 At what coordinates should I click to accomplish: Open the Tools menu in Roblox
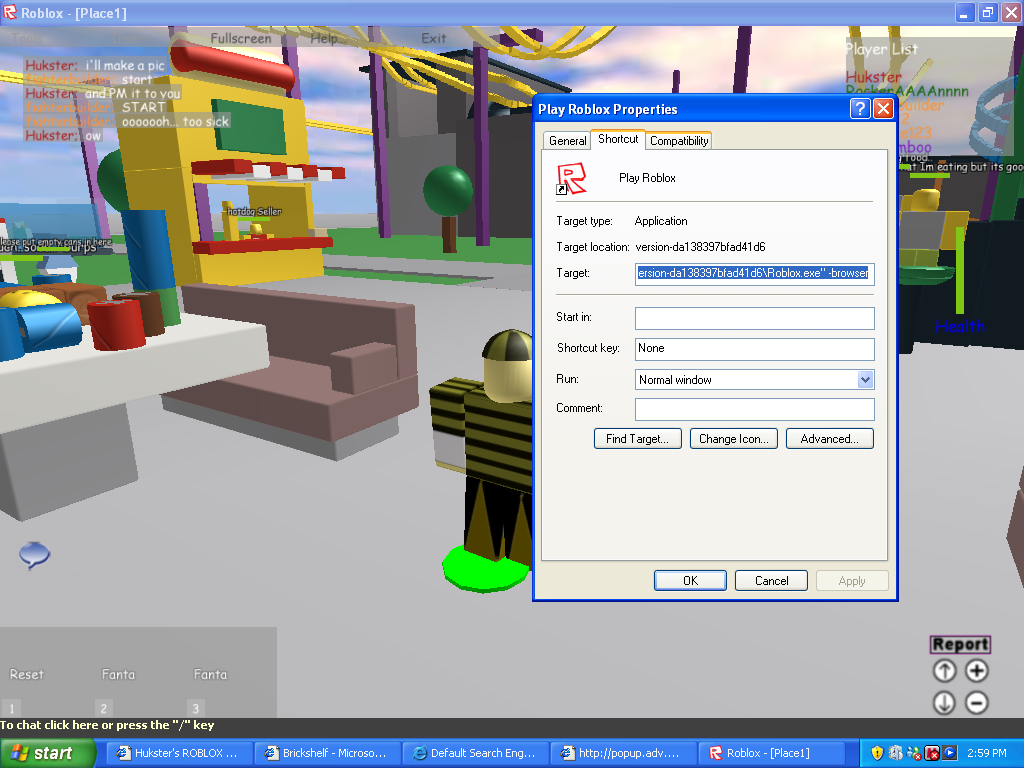[x=26, y=38]
